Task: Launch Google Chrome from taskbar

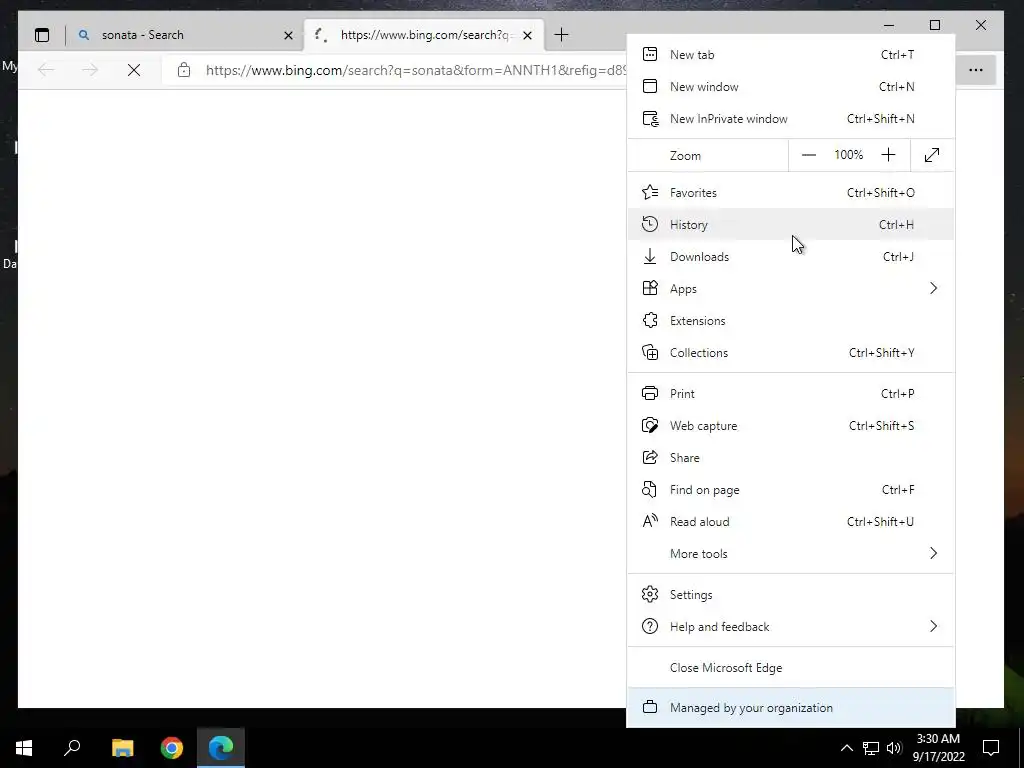Action: click(172, 748)
